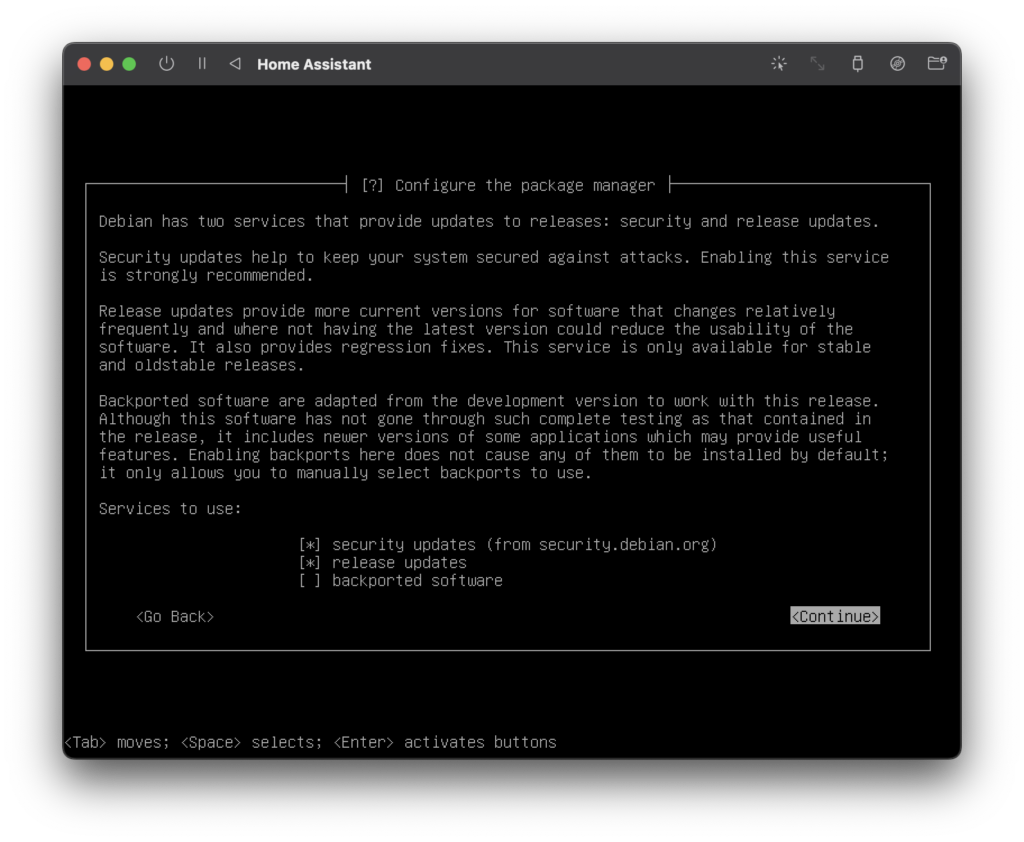This screenshot has width=1024, height=842.
Task: Click the Home Assistant window title
Action: click(x=314, y=64)
